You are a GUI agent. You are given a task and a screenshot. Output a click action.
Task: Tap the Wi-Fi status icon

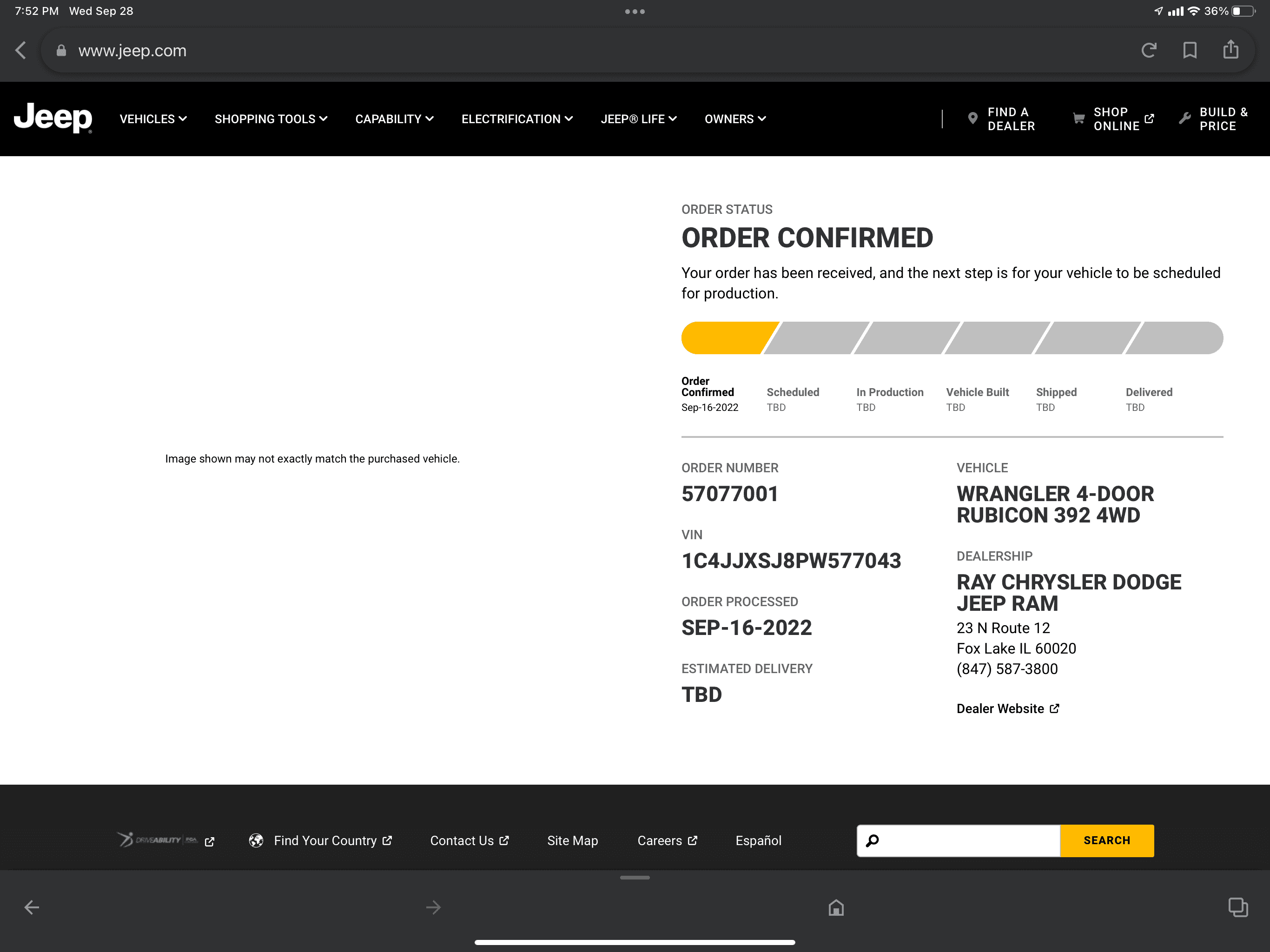(x=1194, y=12)
